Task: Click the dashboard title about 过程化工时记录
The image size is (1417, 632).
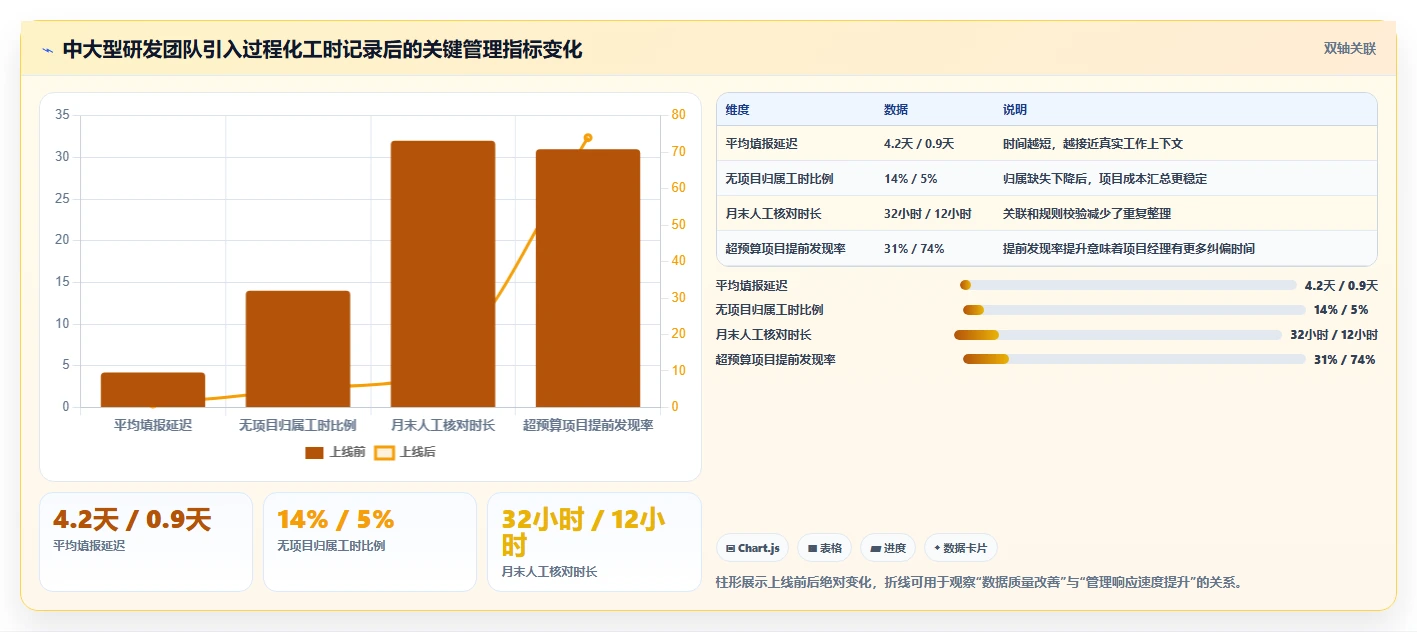Action: (x=322, y=50)
